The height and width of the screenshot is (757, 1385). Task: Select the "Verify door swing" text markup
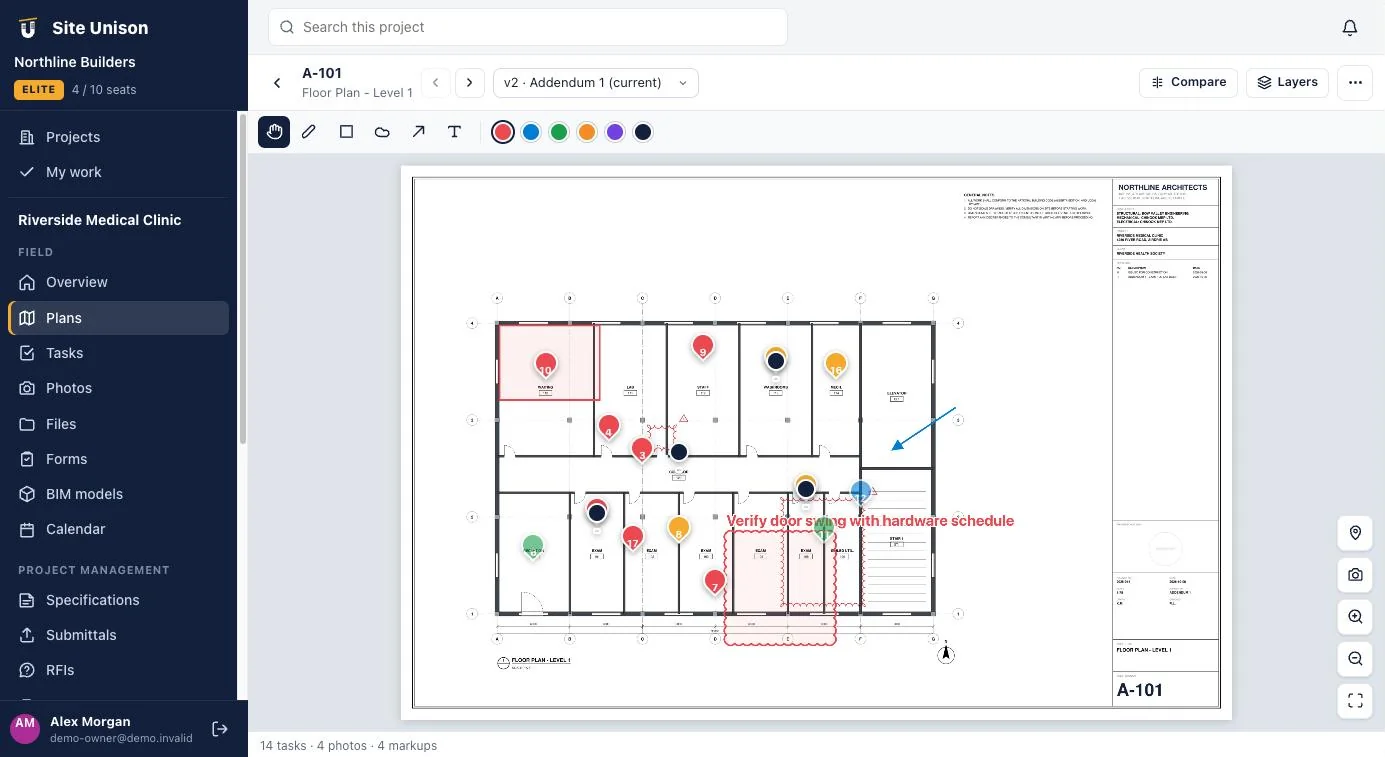[x=870, y=521]
